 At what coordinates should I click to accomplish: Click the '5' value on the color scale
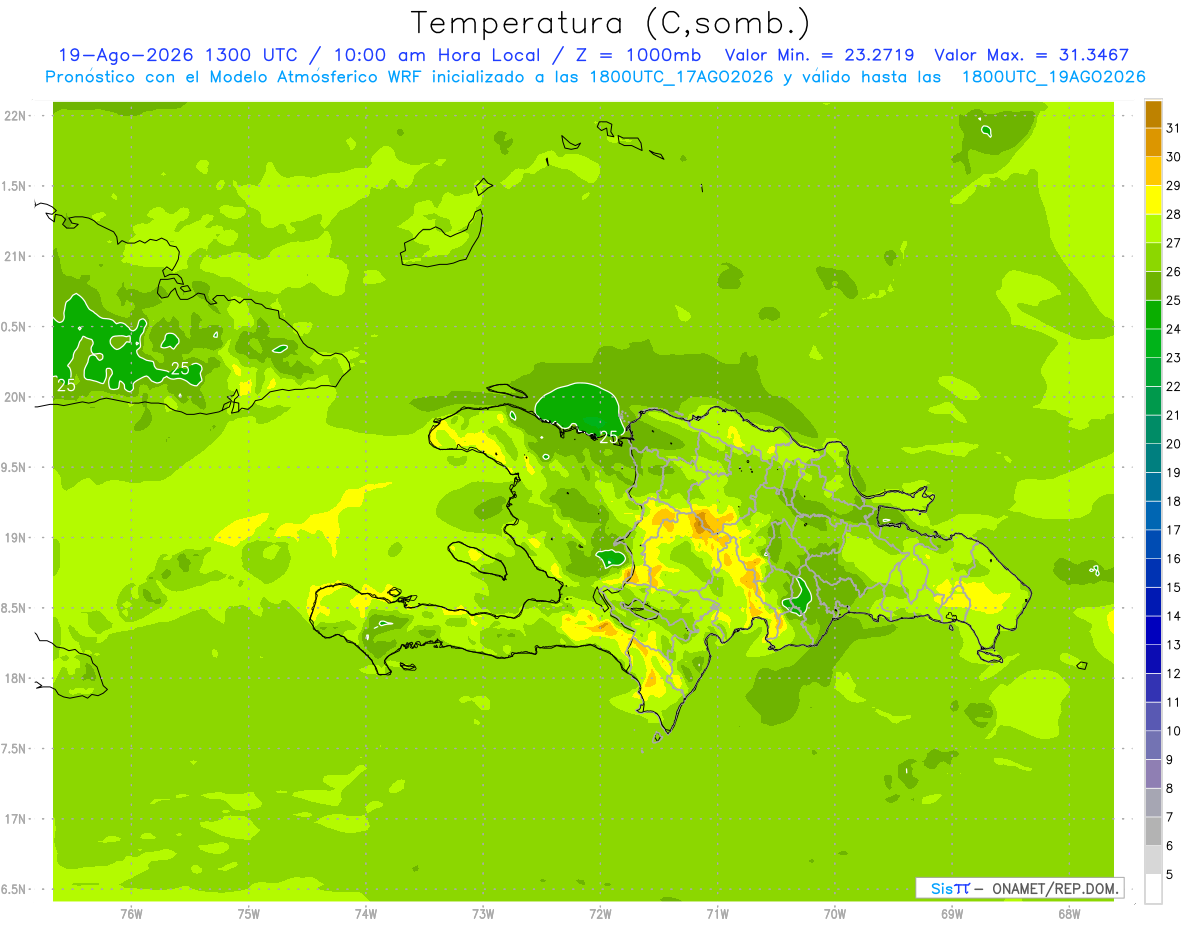pyautogui.click(x=1170, y=874)
